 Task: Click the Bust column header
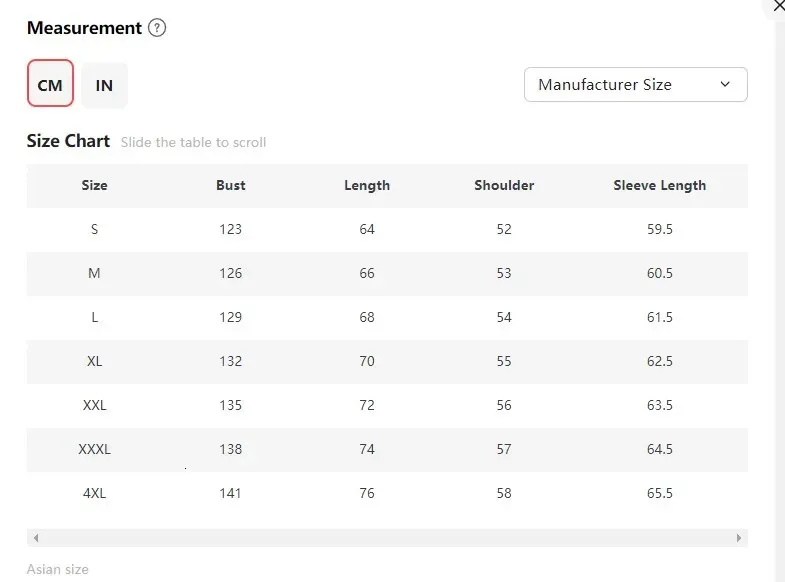click(231, 185)
